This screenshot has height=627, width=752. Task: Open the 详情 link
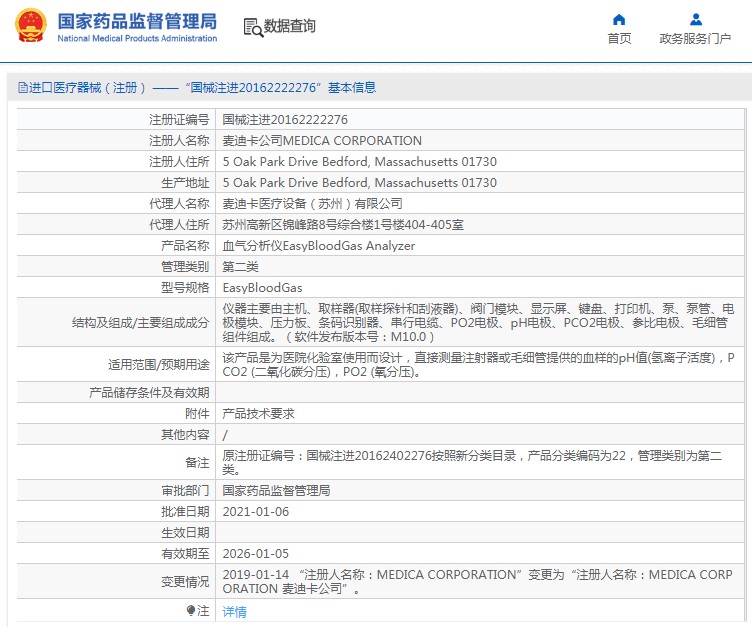click(x=234, y=611)
